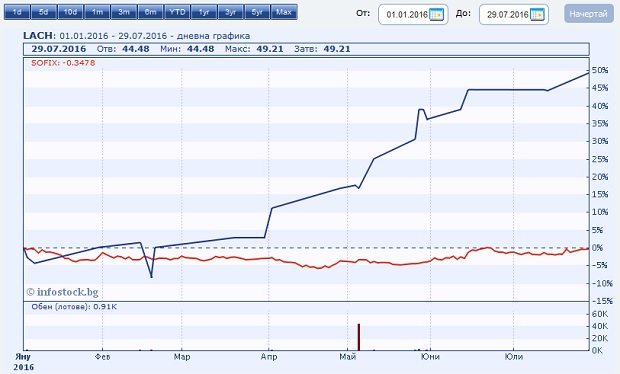The width and height of the screenshot is (620, 374).
Task: Show the 5yr period chart
Action: point(257,12)
